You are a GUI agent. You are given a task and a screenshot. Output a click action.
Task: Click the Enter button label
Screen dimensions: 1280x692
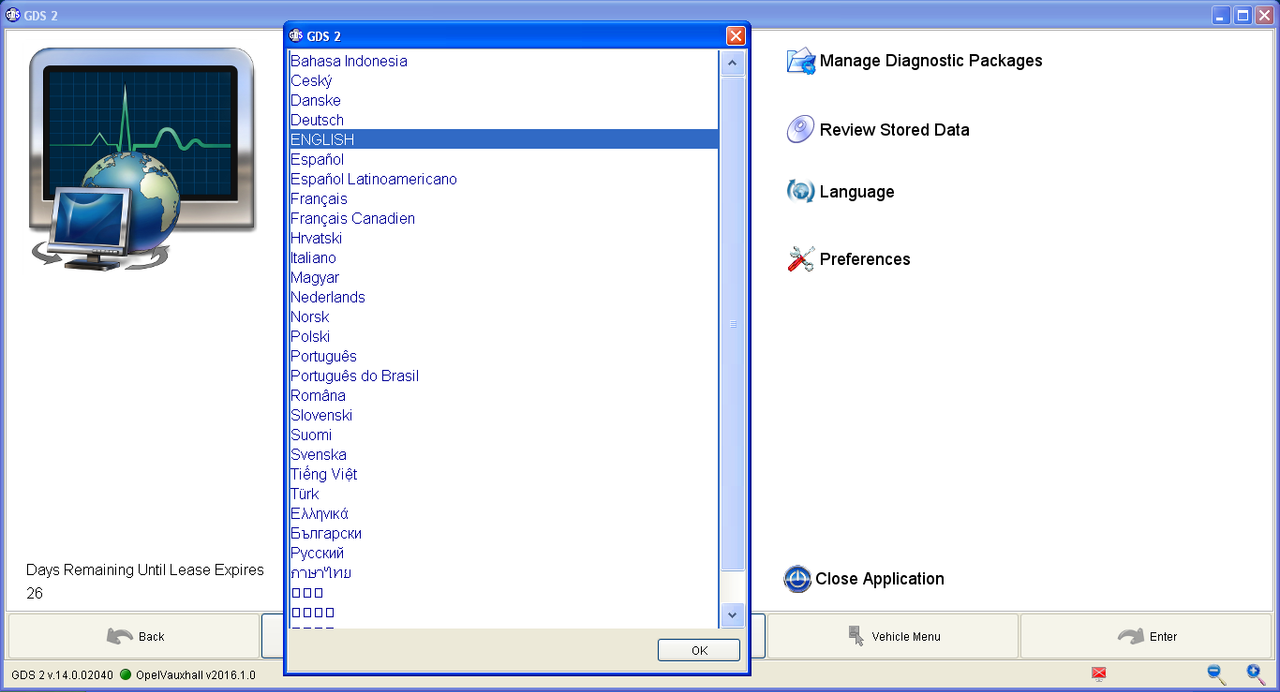pos(1164,637)
